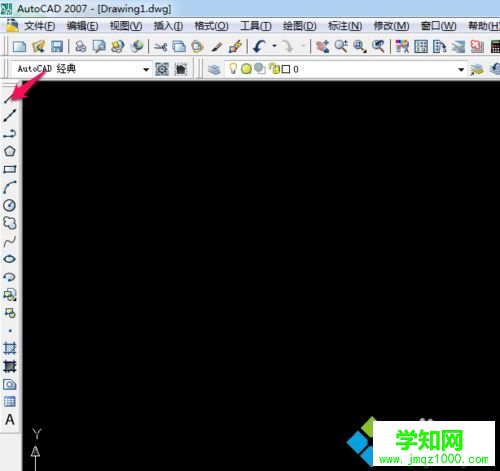Select the Construction Line tool
This screenshot has height=471, width=500.
click(10, 116)
